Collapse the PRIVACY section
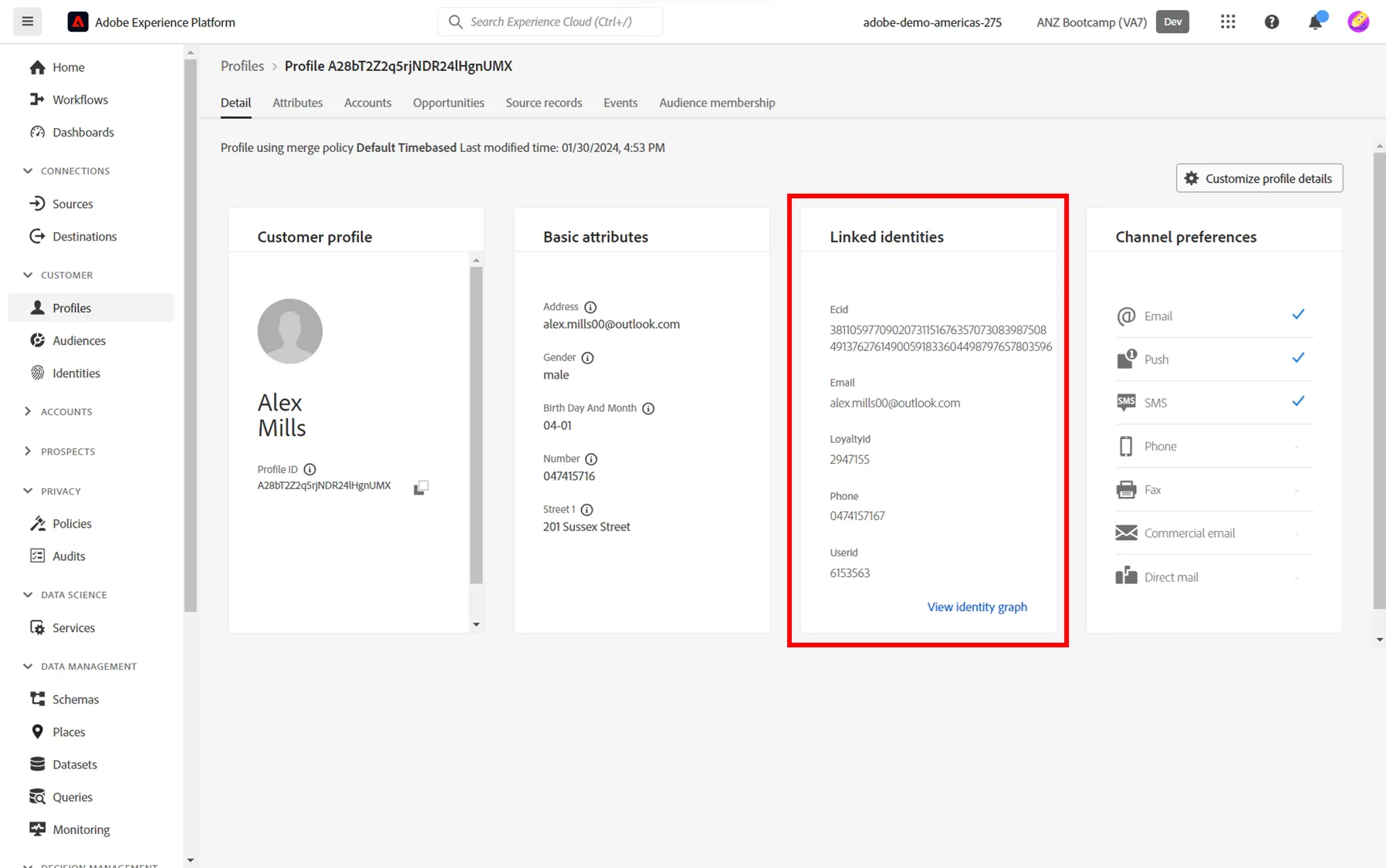Image resolution: width=1386 pixels, height=868 pixels. pos(28,491)
